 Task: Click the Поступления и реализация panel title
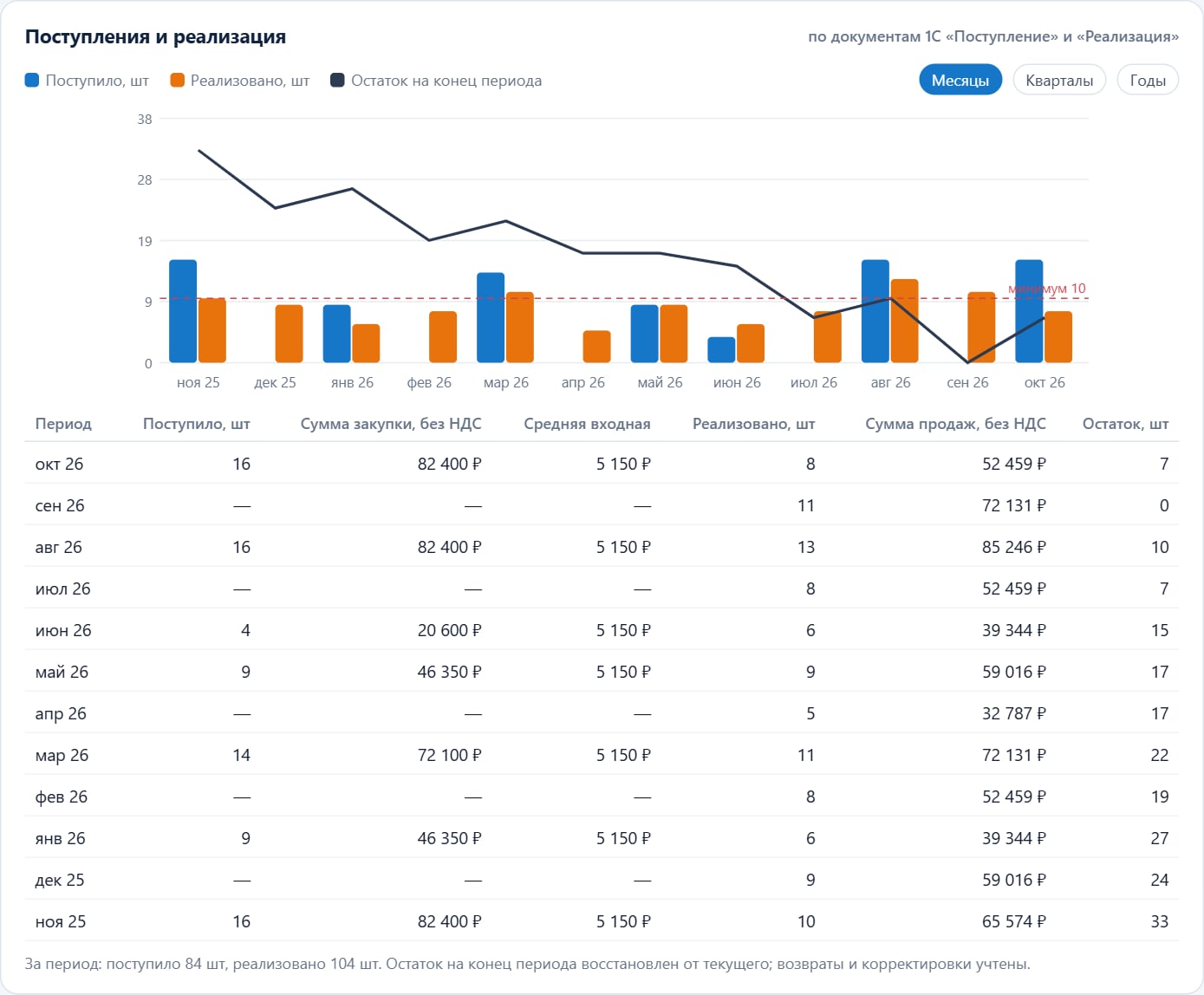point(155,36)
